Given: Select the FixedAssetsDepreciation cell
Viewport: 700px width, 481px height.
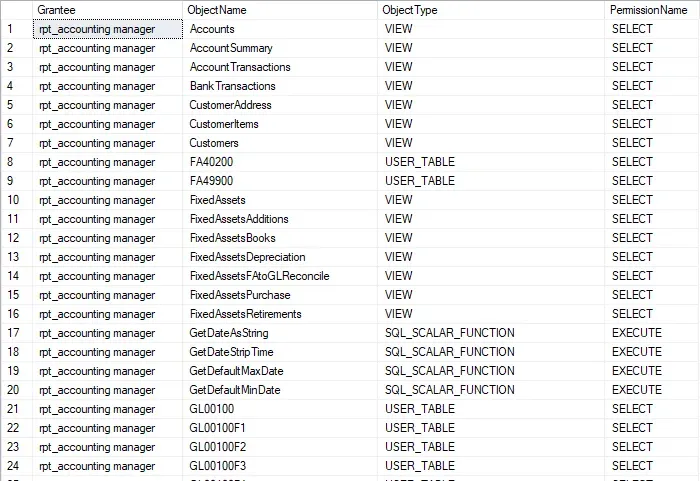Looking at the screenshot, I should coord(247,257).
